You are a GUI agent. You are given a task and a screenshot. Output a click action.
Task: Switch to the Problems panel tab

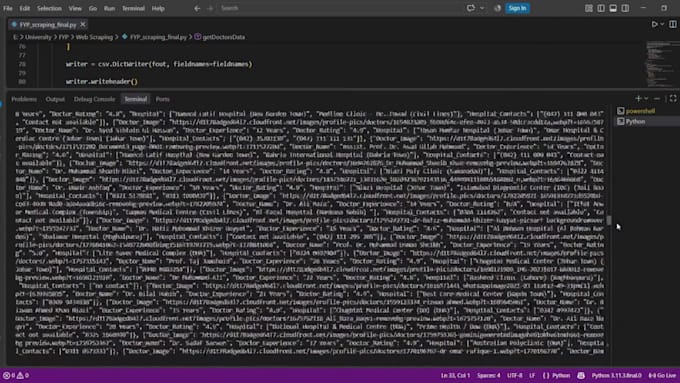pyautogui.click(x=24, y=99)
